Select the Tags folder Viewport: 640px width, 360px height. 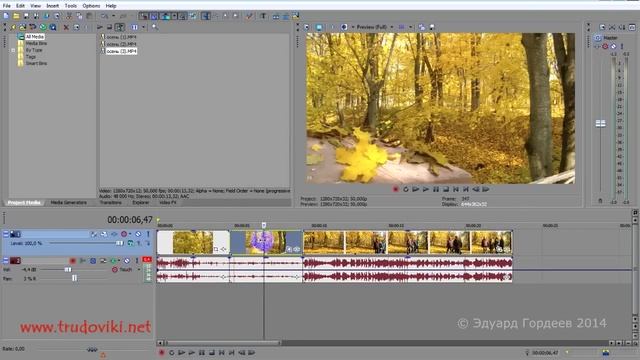pos(31,57)
